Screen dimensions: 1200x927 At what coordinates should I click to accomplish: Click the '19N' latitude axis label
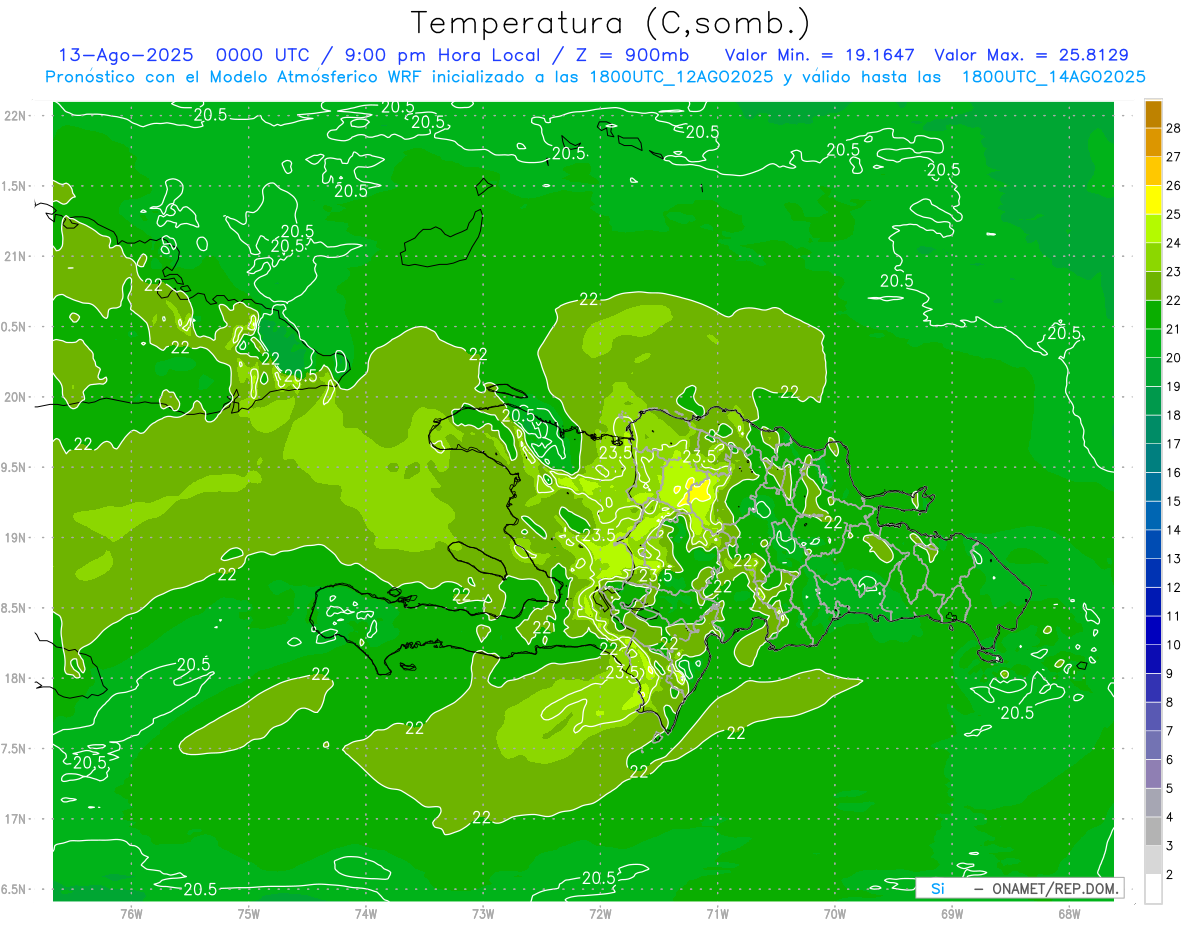click(x=16, y=537)
